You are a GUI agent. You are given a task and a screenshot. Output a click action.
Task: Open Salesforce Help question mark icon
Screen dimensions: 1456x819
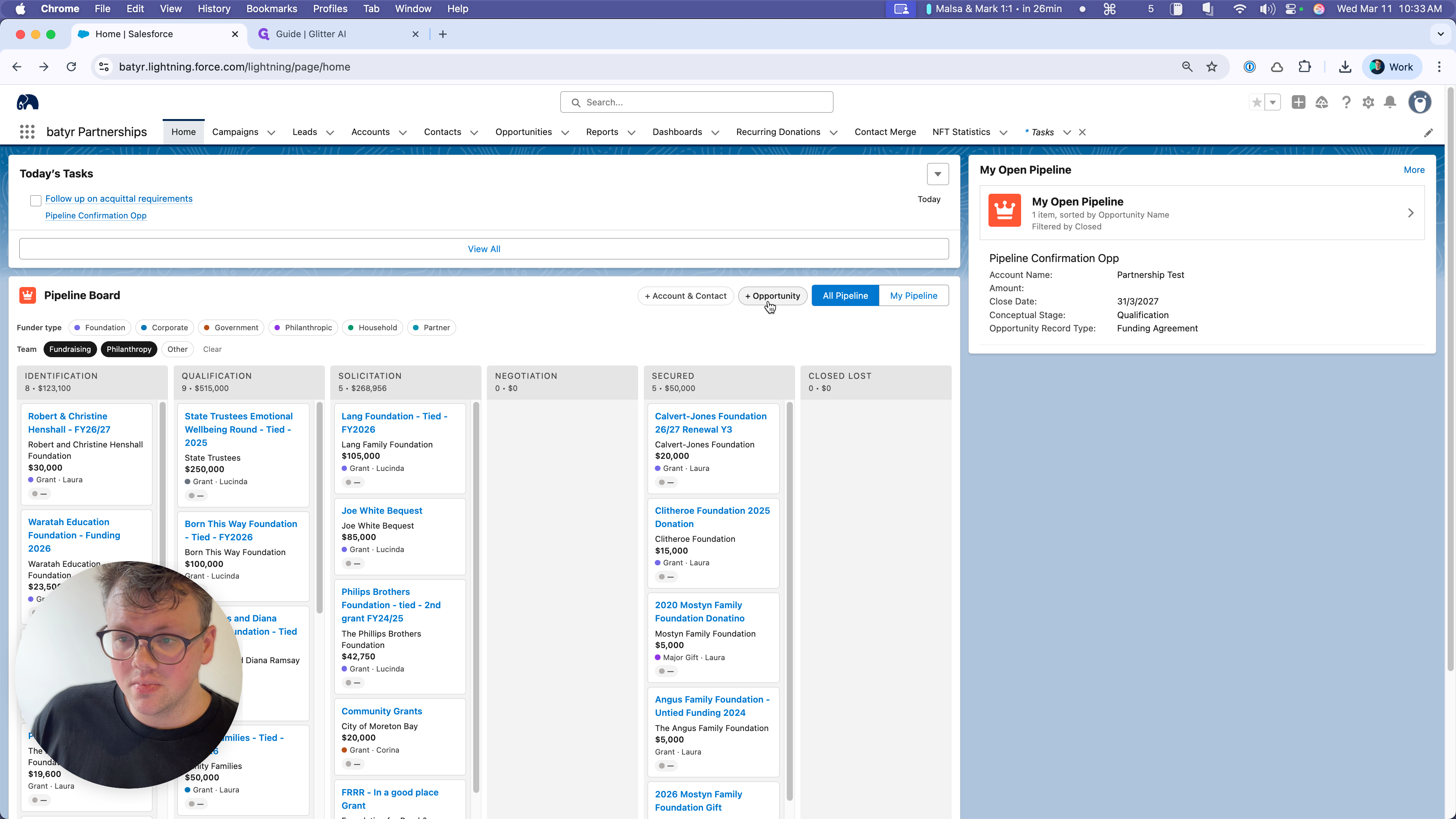click(x=1346, y=102)
